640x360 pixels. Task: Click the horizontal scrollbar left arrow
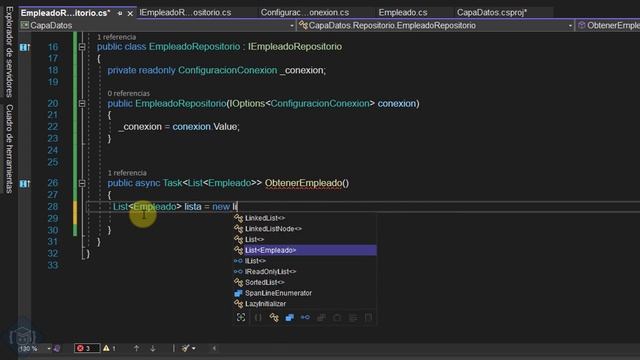214,348
